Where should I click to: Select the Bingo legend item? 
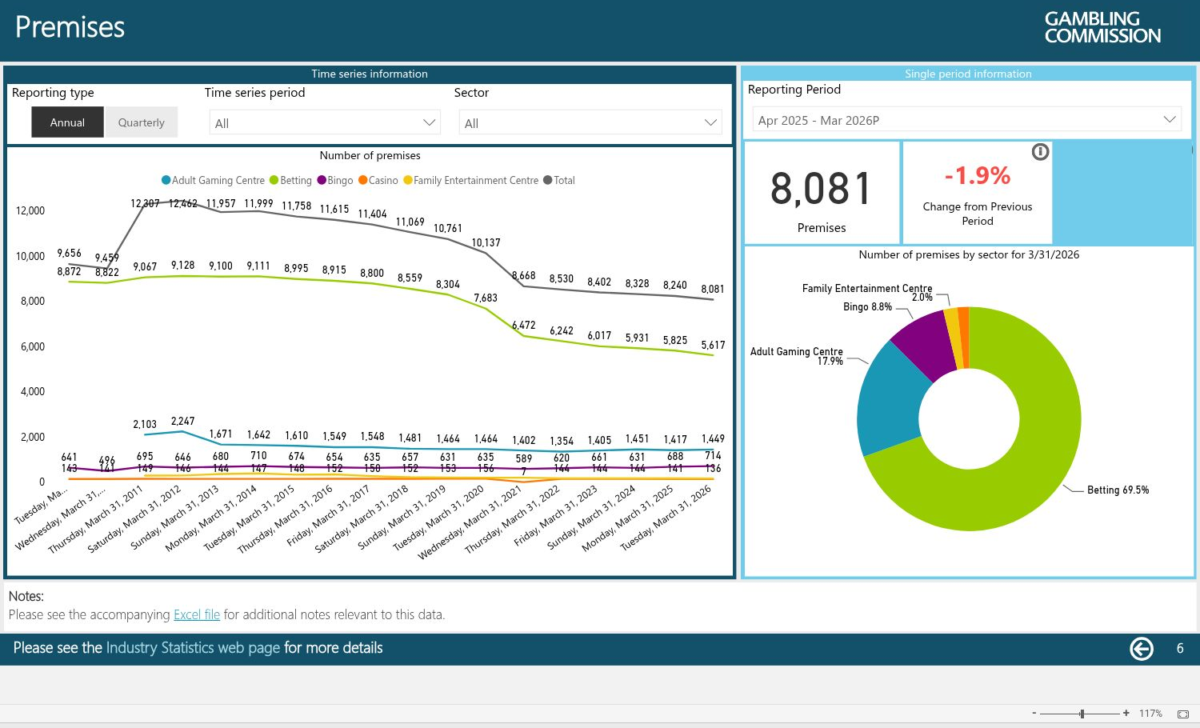click(335, 181)
